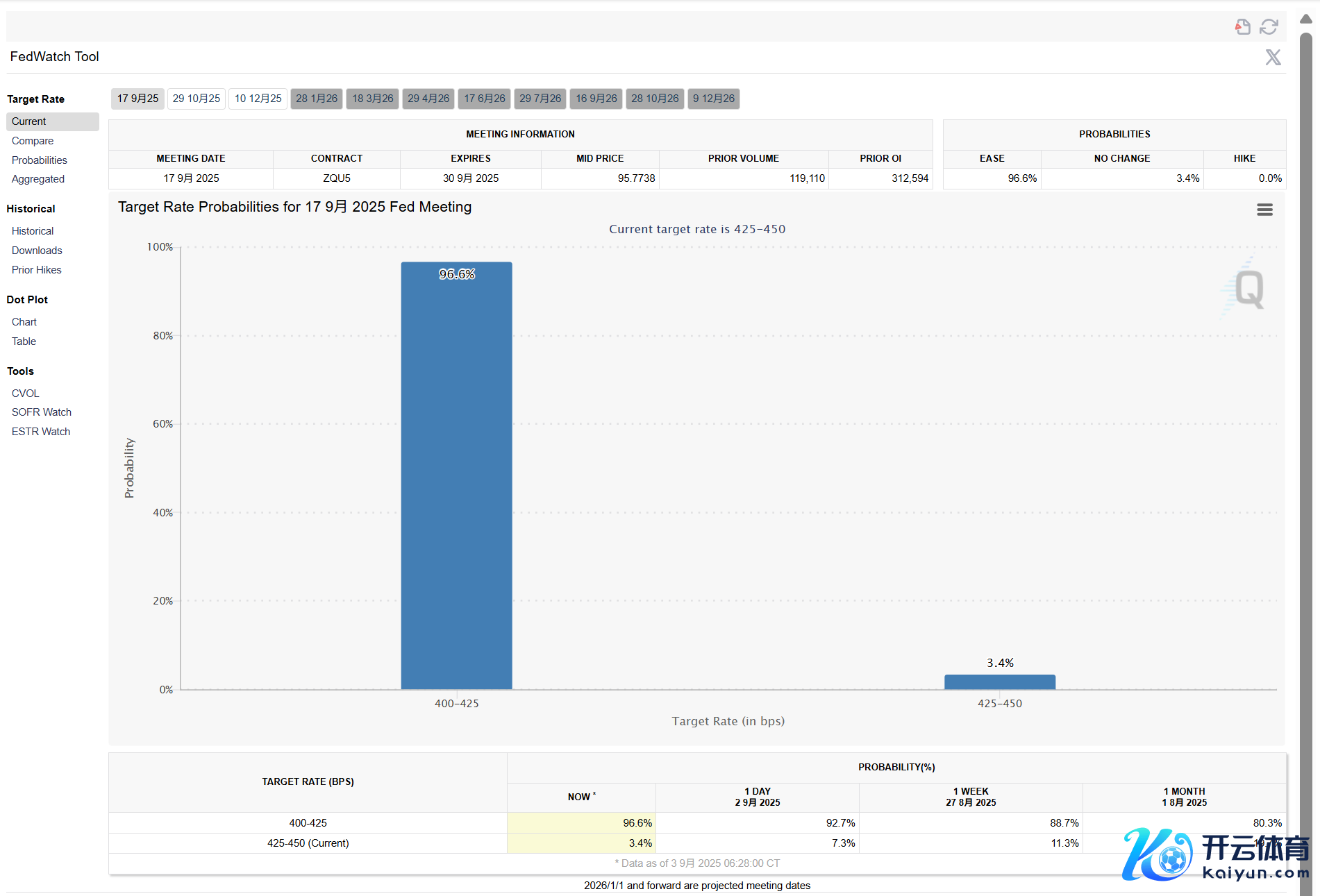Open the Downloads link under Historical
1320x896 pixels.
coord(37,251)
